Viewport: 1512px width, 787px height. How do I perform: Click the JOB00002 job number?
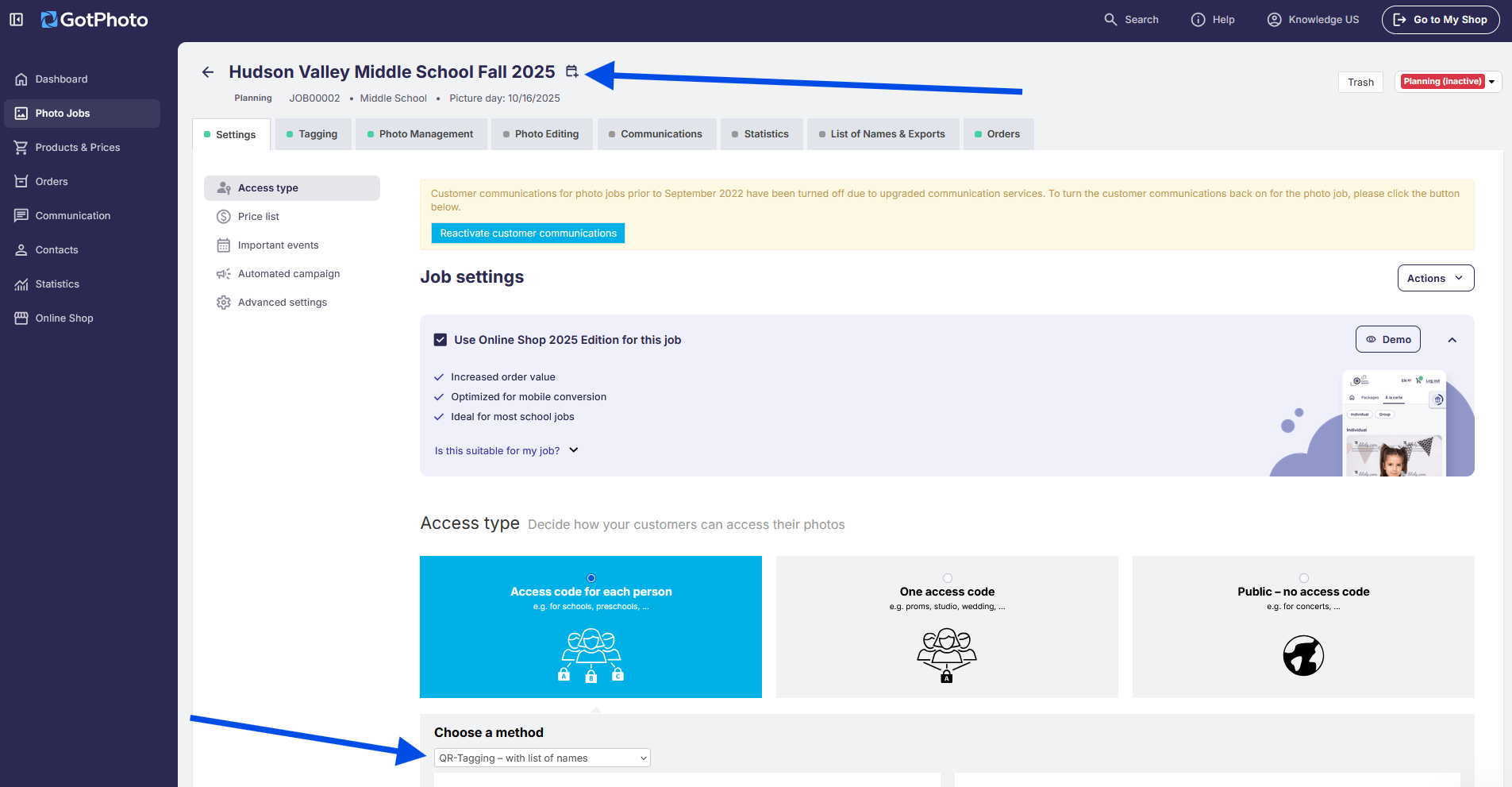[x=314, y=98]
